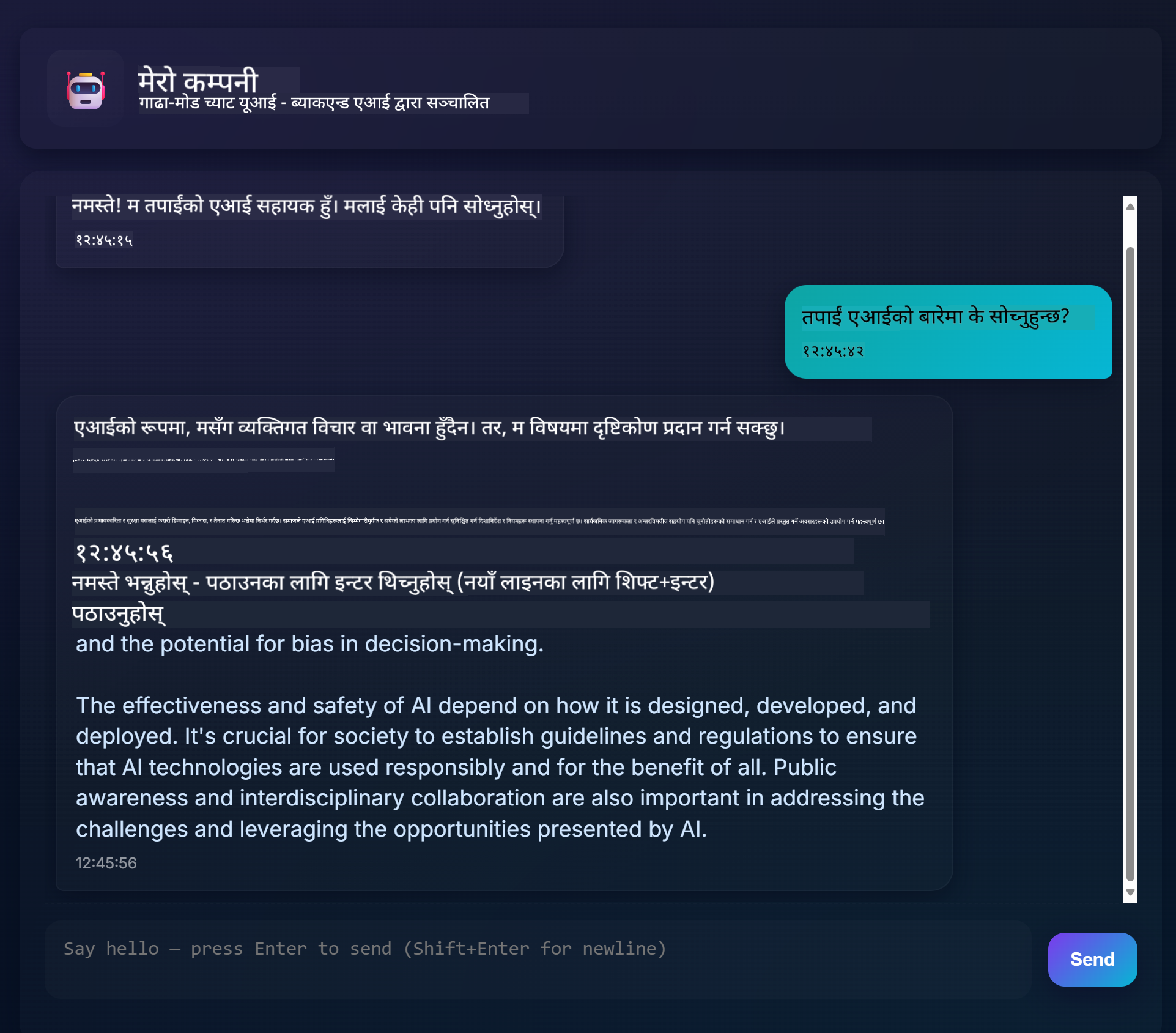
Task: Click the scrollbar up arrow
Action: (1130, 207)
